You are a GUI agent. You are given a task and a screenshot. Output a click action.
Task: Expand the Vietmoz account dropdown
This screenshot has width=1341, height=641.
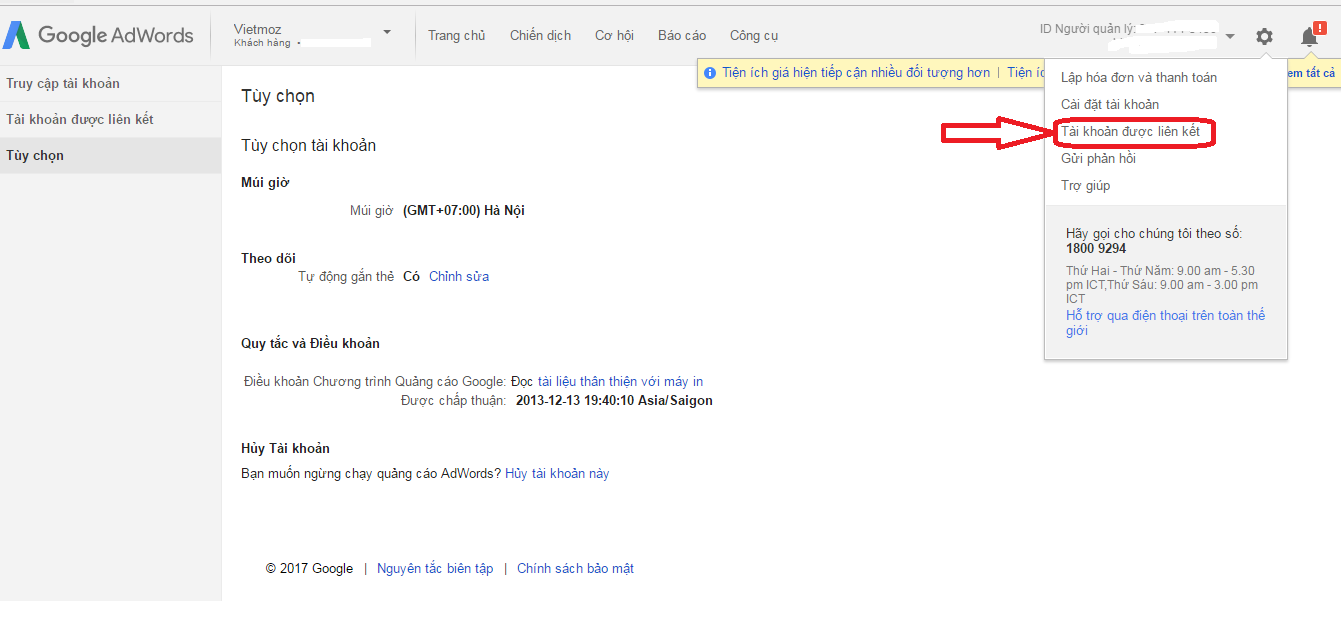[x=387, y=32]
